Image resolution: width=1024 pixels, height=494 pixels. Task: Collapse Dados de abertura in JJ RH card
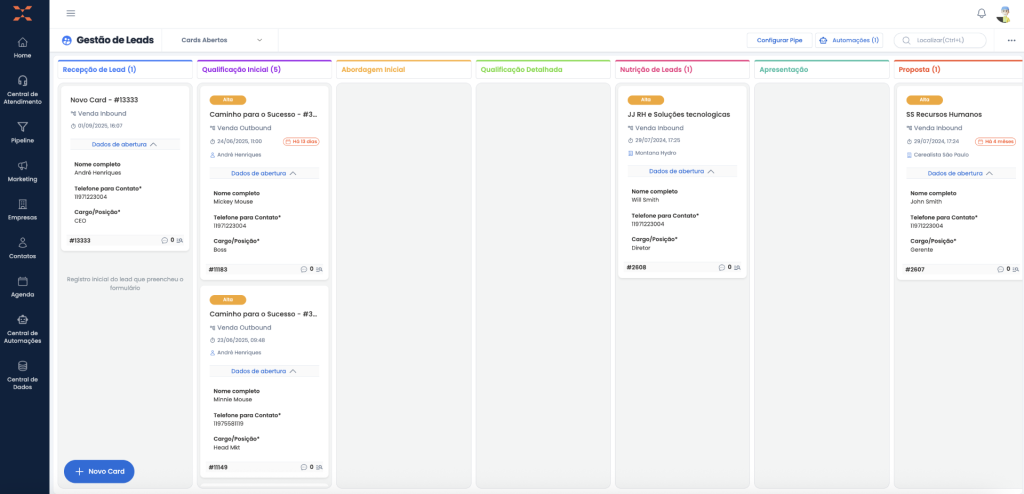682,171
